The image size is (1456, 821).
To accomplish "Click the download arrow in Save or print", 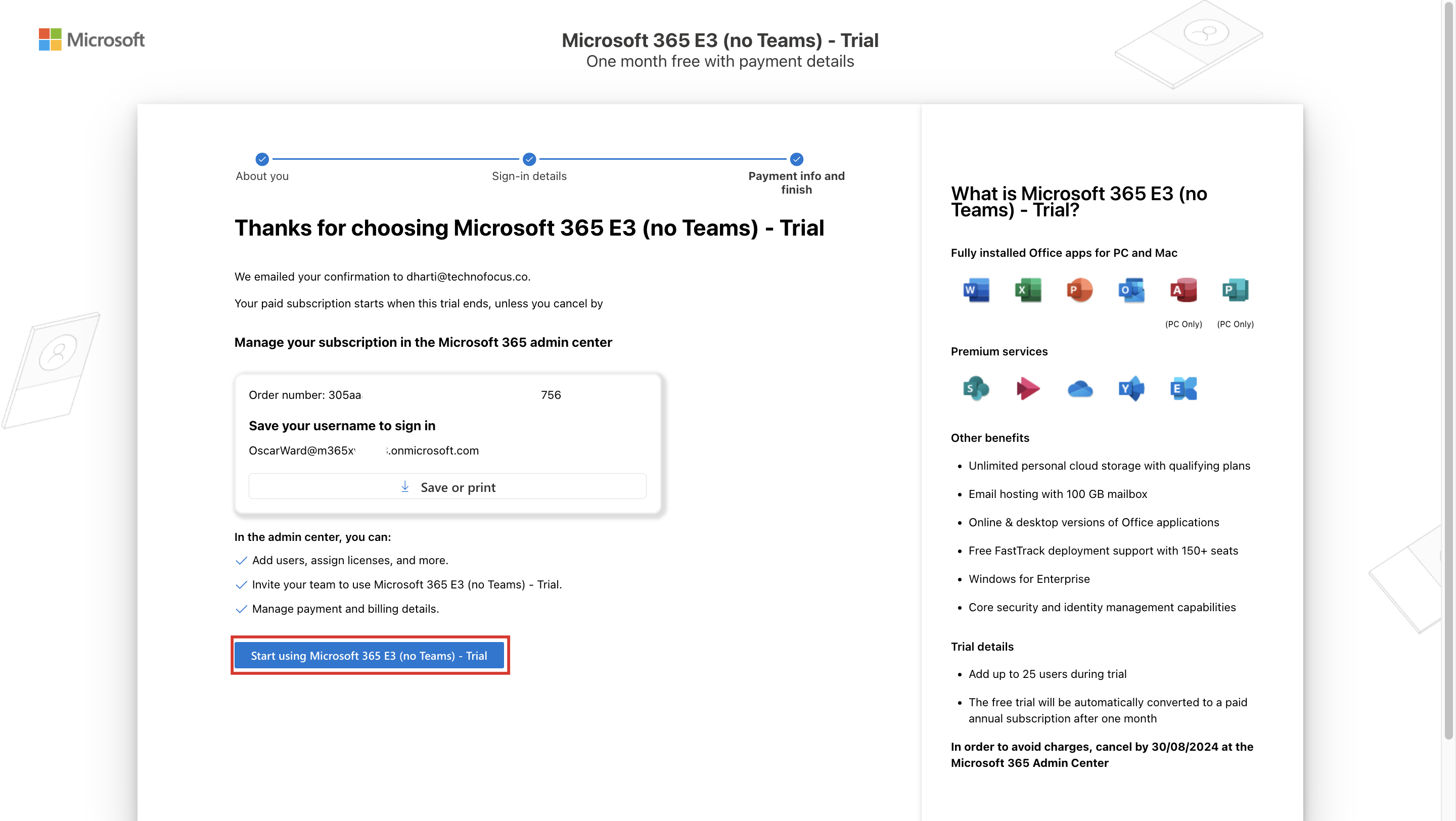I will (x=404, y=486).
